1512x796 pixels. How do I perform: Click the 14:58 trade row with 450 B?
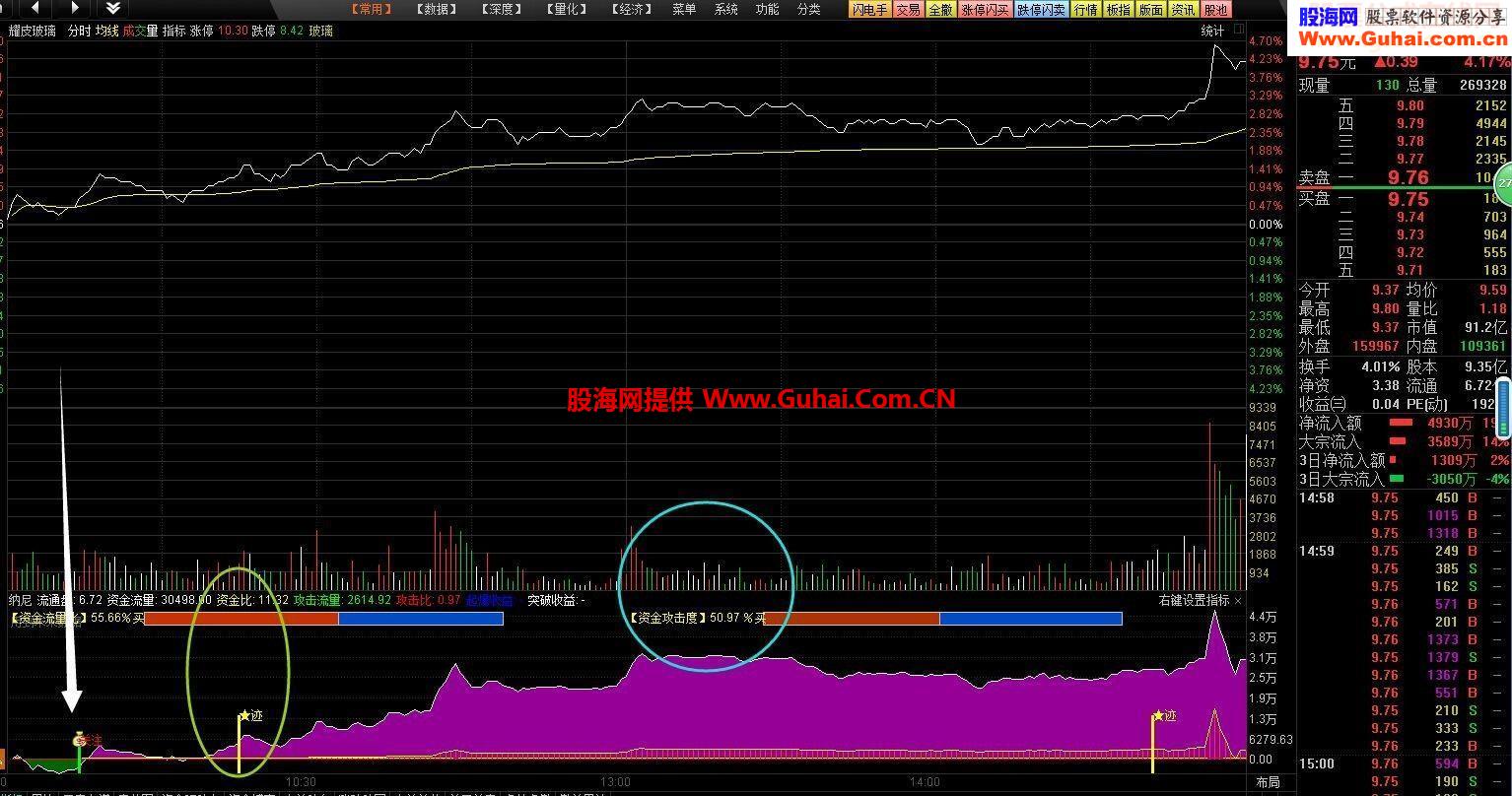(1404, 498)
